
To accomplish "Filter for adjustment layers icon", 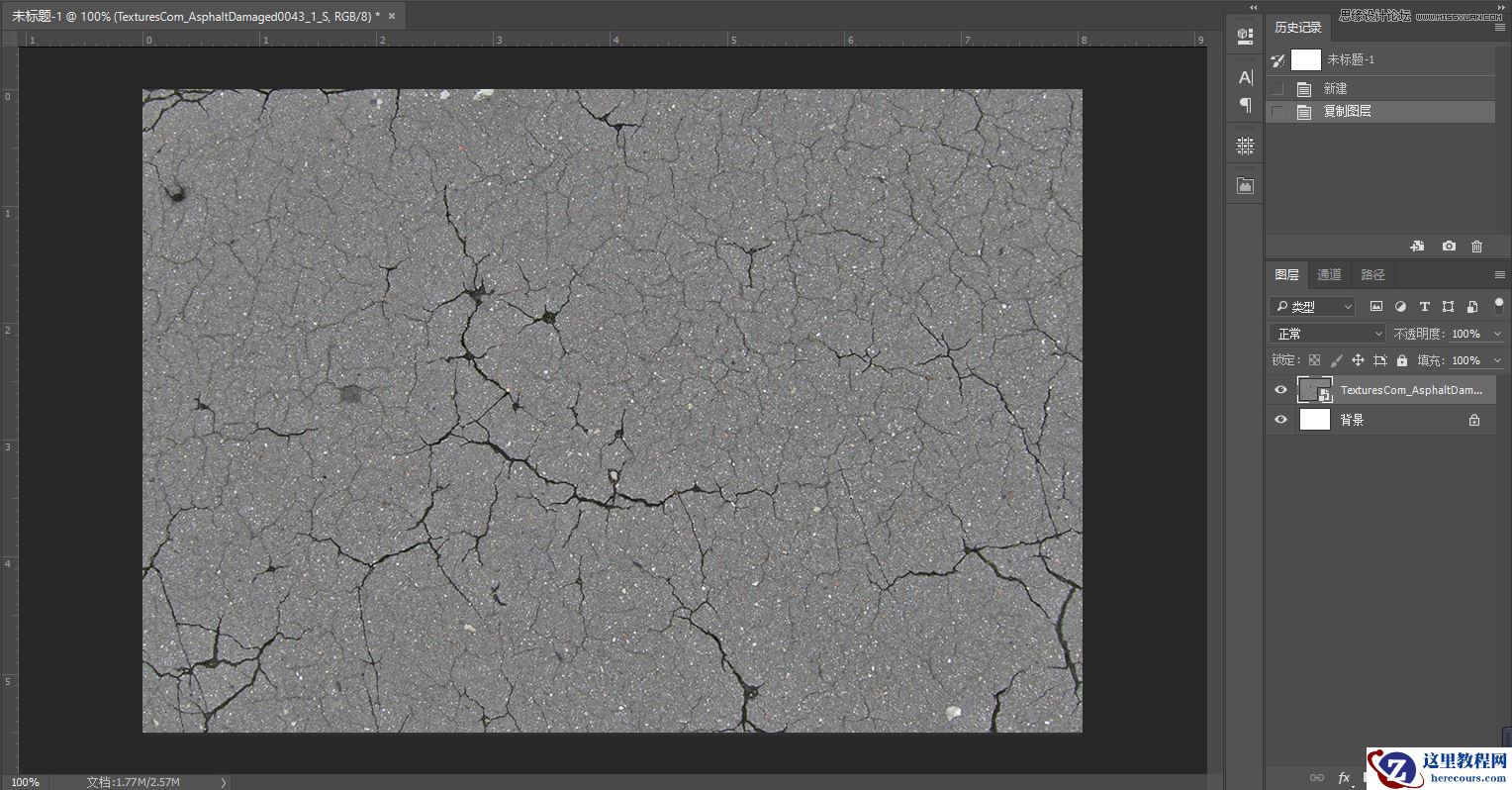I will (1400, 306).
